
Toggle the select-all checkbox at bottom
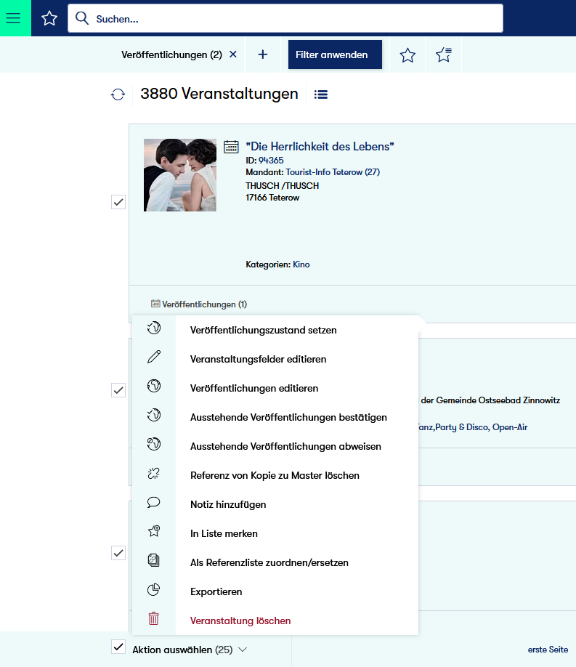(x=118, y=647)
